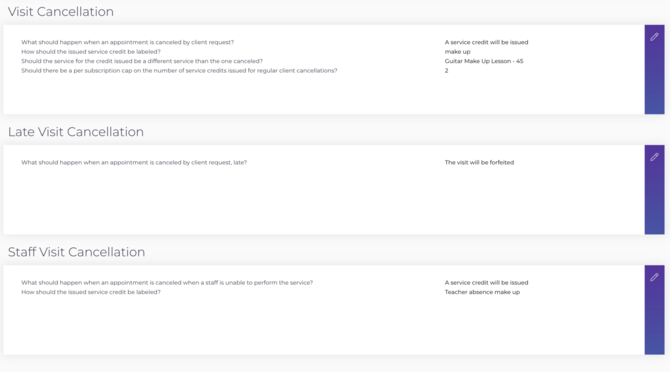Select 'The visit will be forfeited' text
This screenshot has height=372, width=670.
pyautogui.click(x=479, y=162)
